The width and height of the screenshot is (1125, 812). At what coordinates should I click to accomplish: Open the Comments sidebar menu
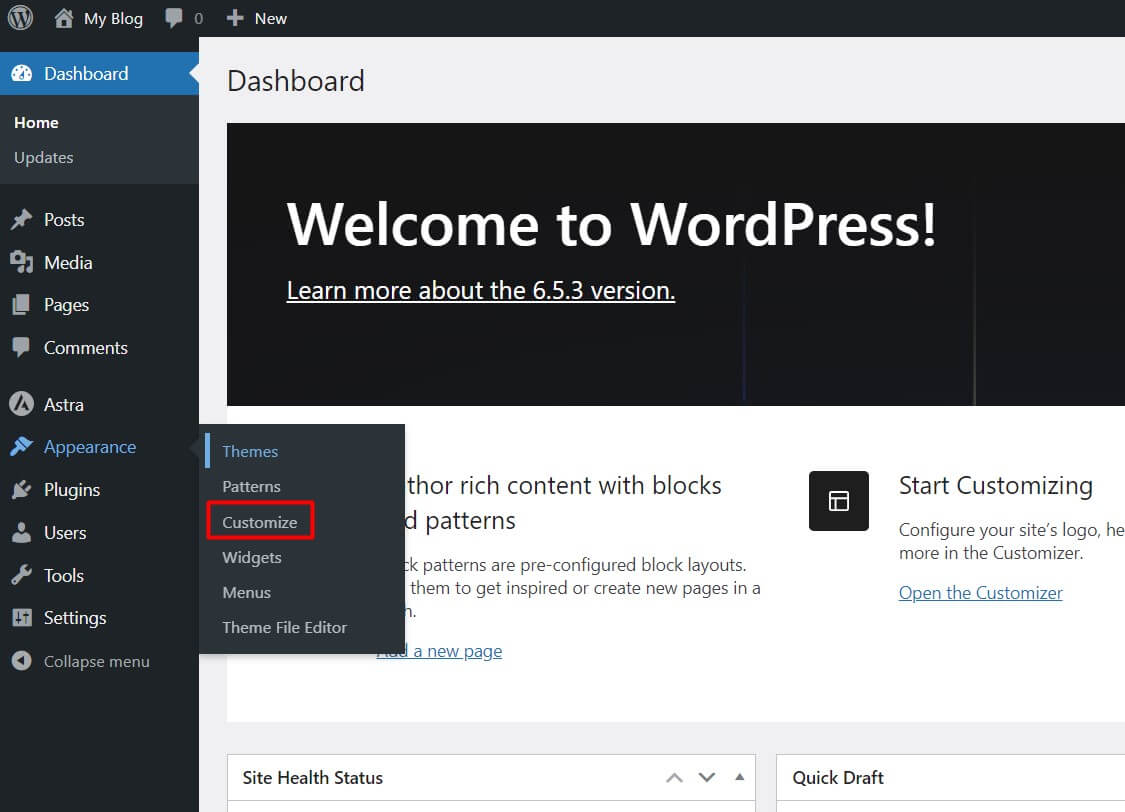[86, 348]
